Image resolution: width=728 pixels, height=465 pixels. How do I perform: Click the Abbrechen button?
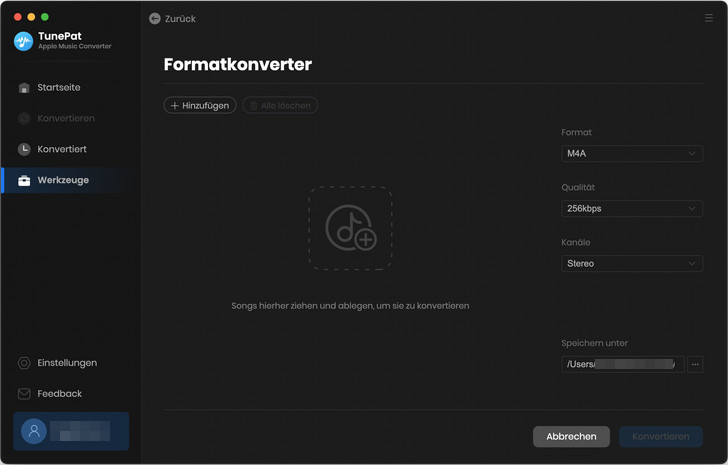click(571, 436)
